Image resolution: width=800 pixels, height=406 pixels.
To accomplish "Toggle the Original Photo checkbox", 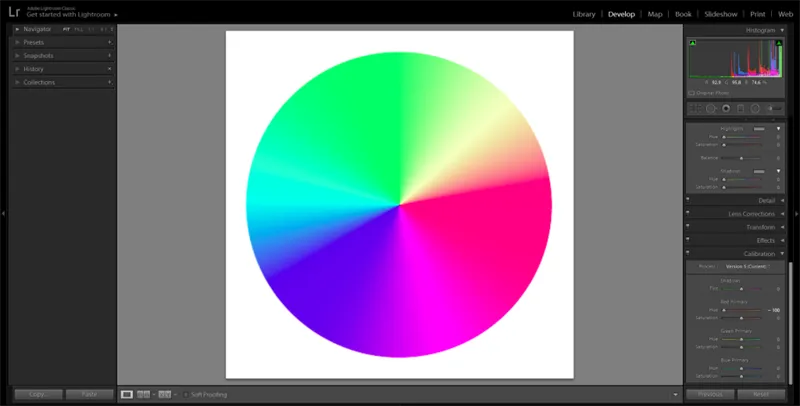I will pyautogui.click(x=691, y=92).
